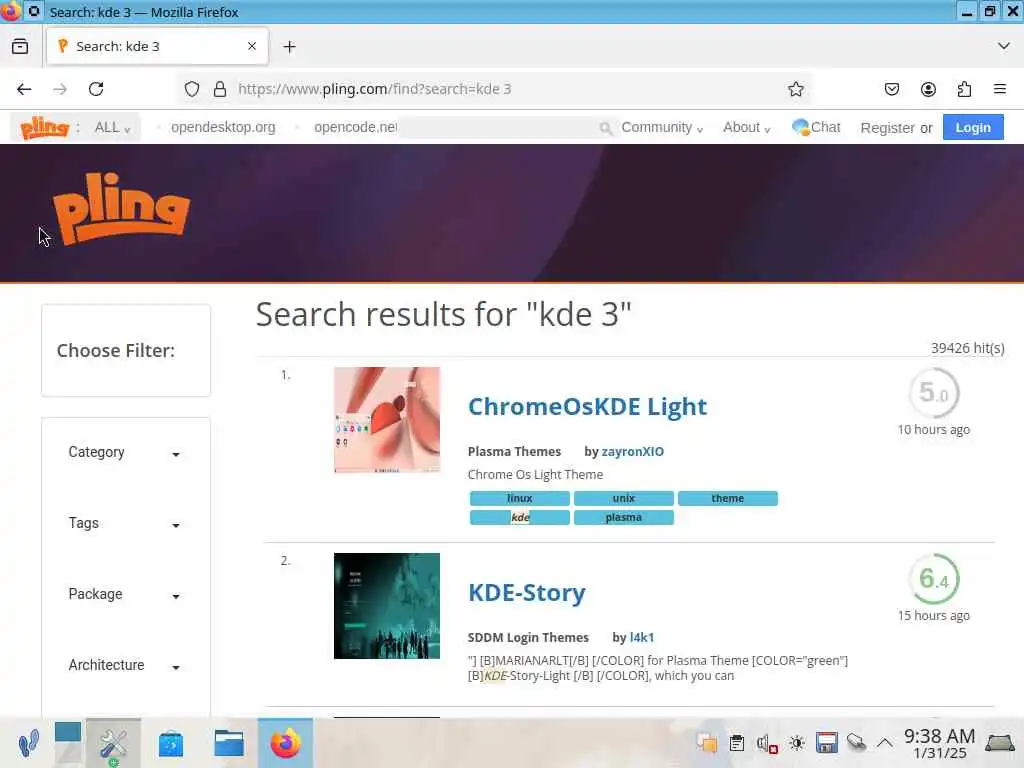Open the opendesktop.org link
Screen dimensions: 1024x768
tap(223, 127)
